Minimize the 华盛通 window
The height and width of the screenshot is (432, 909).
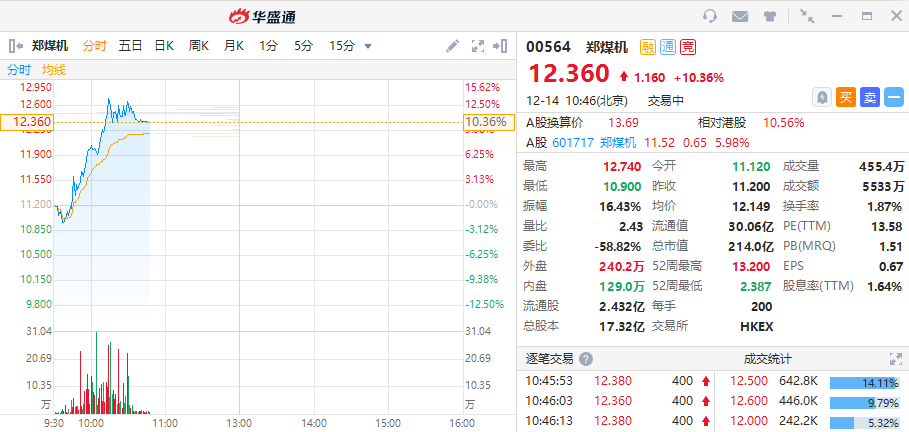click(837, 16)
